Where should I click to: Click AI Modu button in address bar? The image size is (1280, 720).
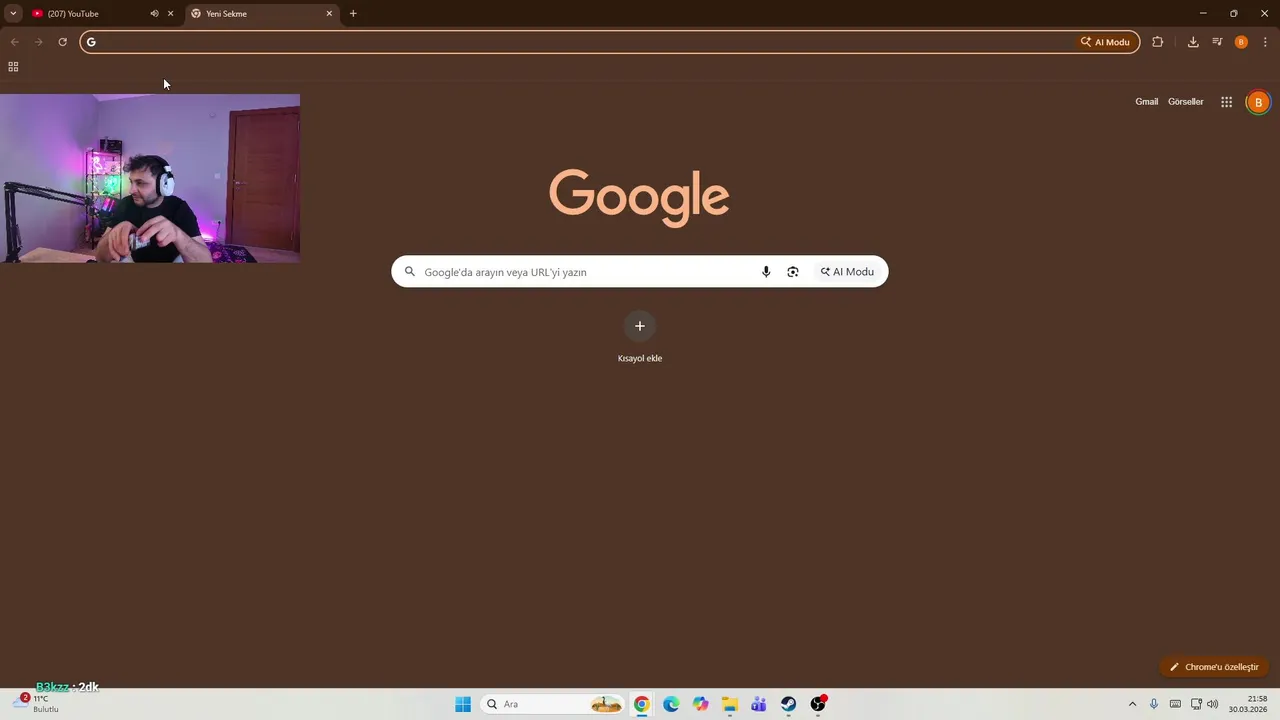1105,42
